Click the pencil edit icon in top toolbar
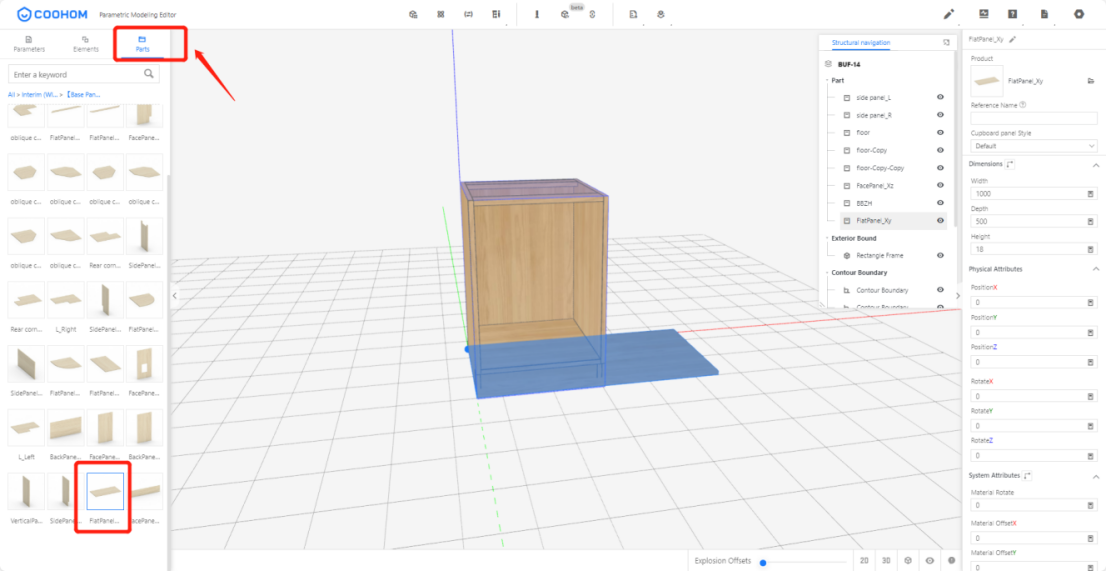The image size is (1107, 571). (x=949, y=14)
